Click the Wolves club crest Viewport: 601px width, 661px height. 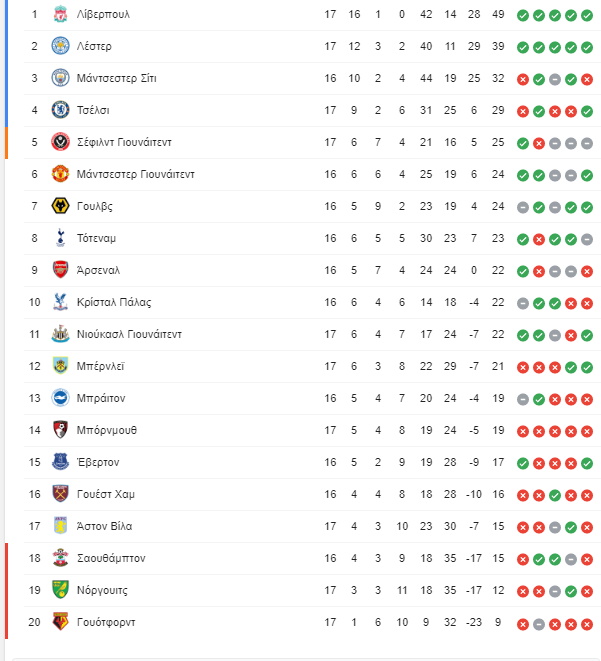(x=60, y=206)
